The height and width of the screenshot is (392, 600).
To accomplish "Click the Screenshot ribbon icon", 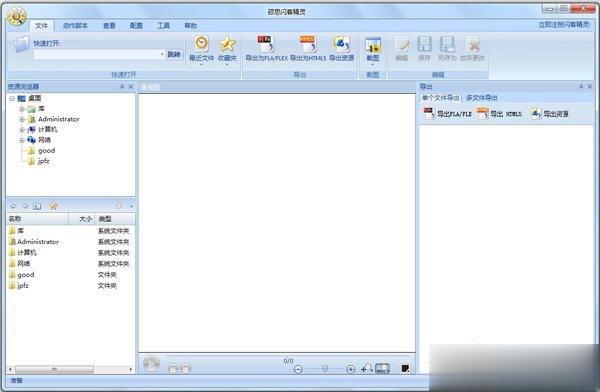I will [373, 45].
